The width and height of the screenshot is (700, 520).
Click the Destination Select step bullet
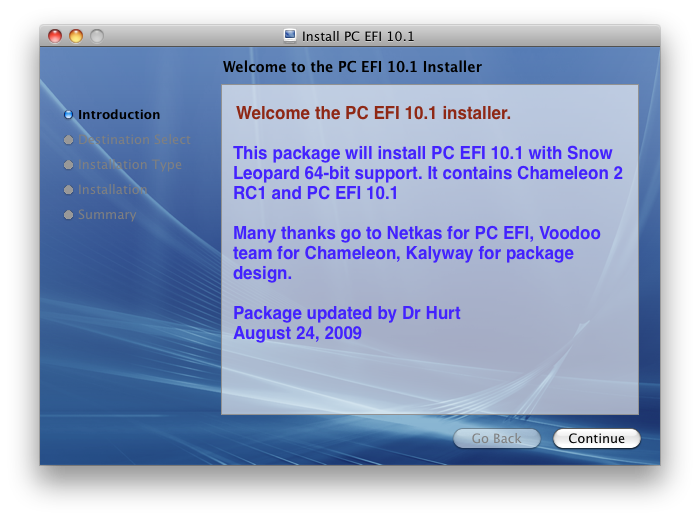tap(68, 140)
